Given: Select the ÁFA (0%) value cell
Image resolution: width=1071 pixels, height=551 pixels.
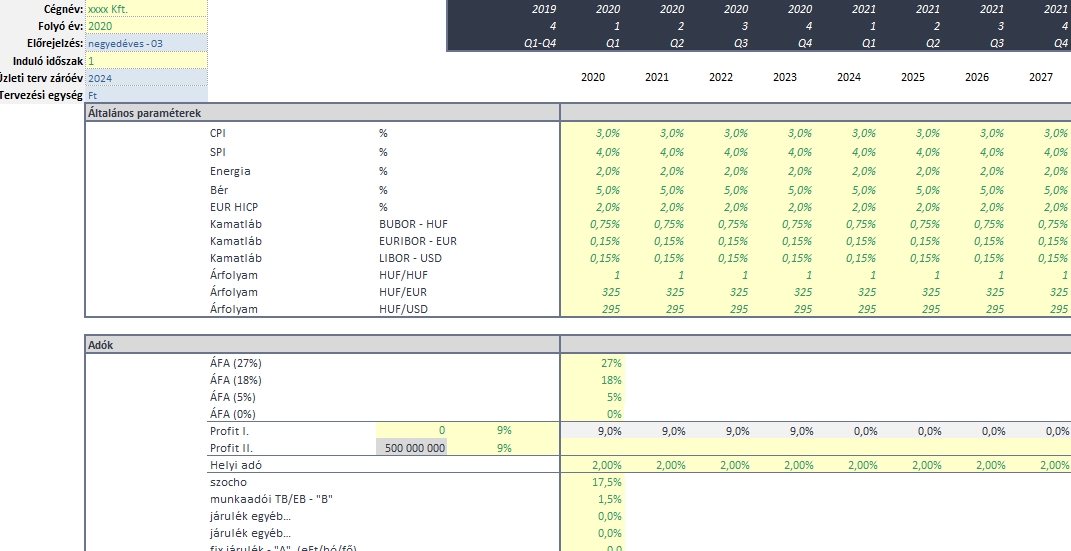Looking at the screenshot, I should click(x=593, y=414).
